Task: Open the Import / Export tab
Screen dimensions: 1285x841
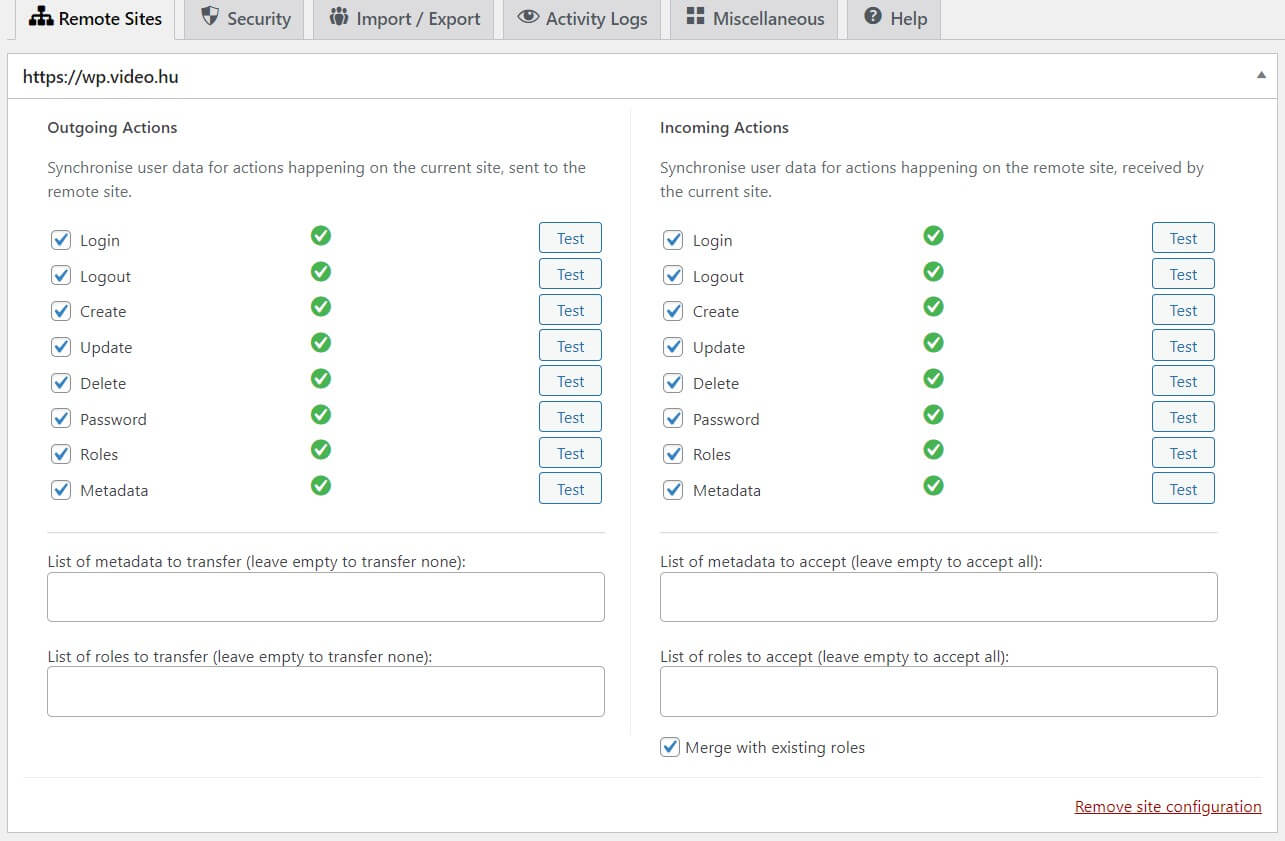Action: (x=404, y=19)
